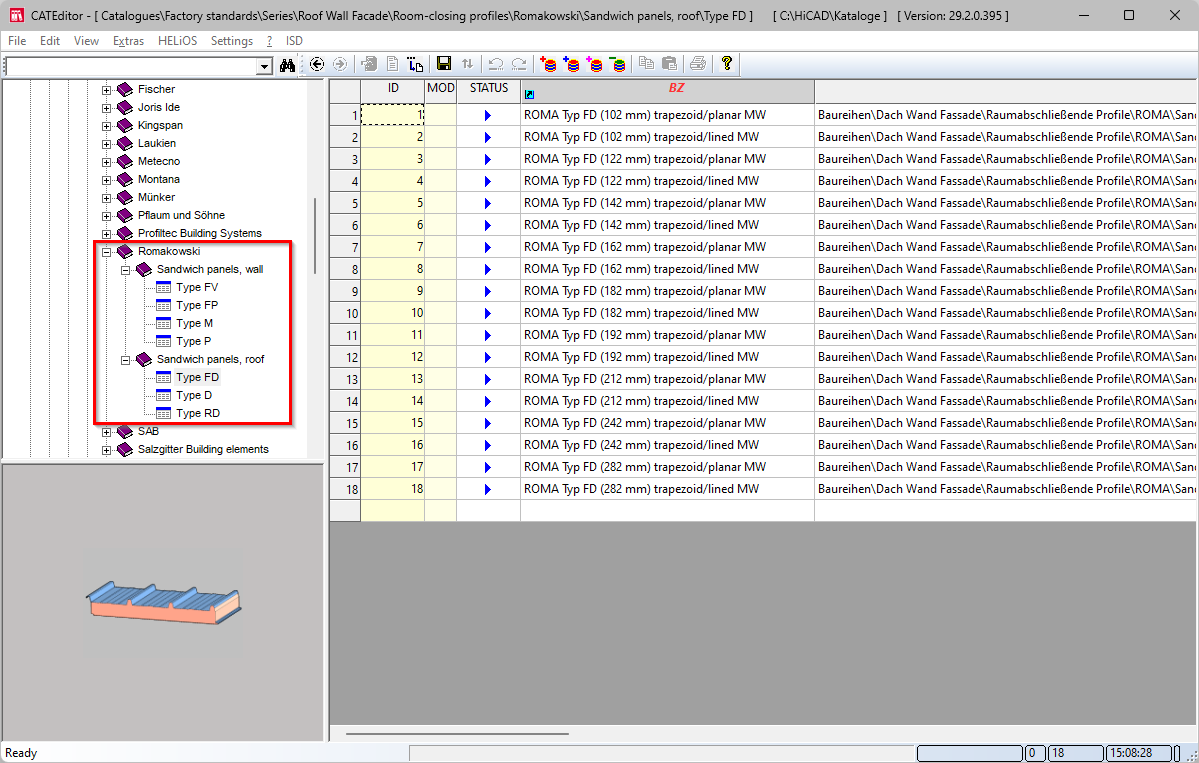1199x763 pixels.
Task: Click the Undo toolbar icon
Action: coord(496,64)
